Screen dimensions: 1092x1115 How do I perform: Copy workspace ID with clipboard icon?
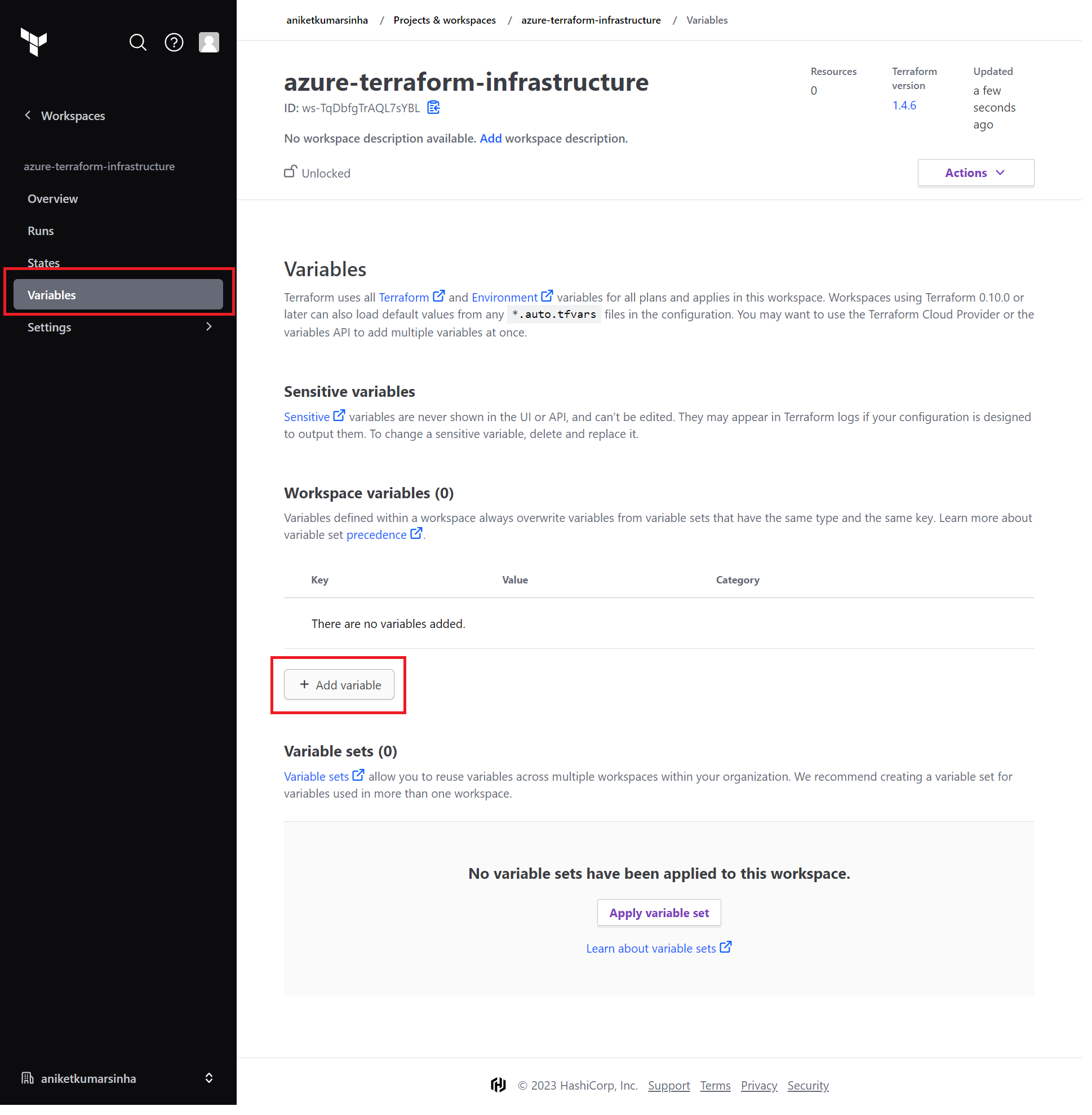tap(434, 108)
